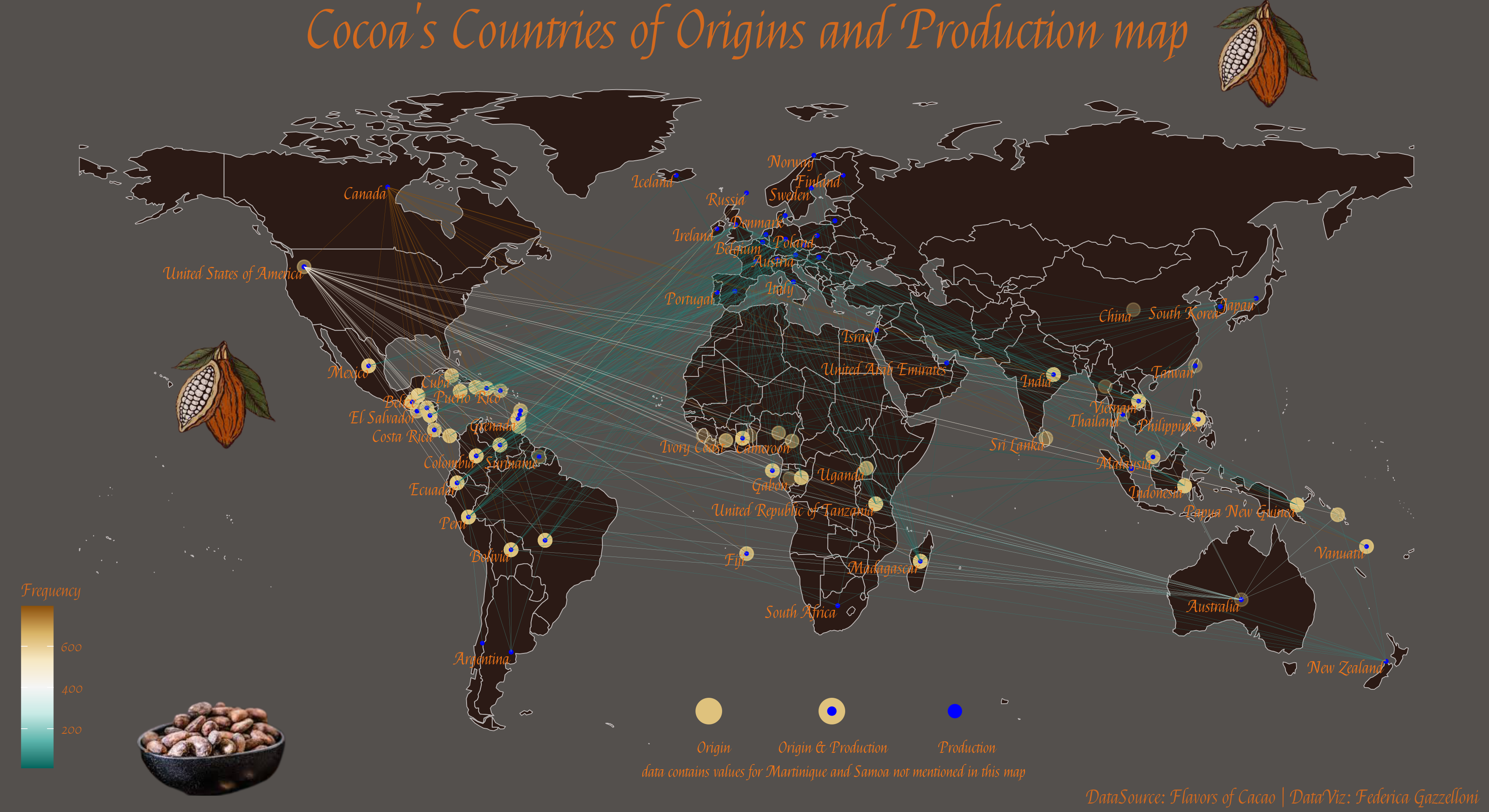
Task: Click the bowl of cocoa beans image
Action: 211,748
